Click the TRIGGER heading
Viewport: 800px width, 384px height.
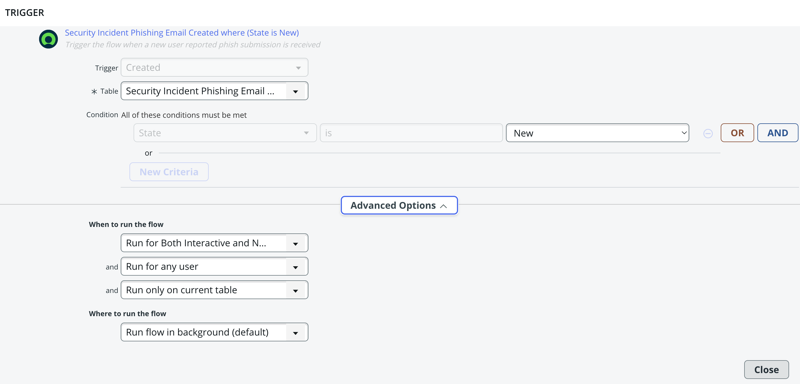pos(24,13)
